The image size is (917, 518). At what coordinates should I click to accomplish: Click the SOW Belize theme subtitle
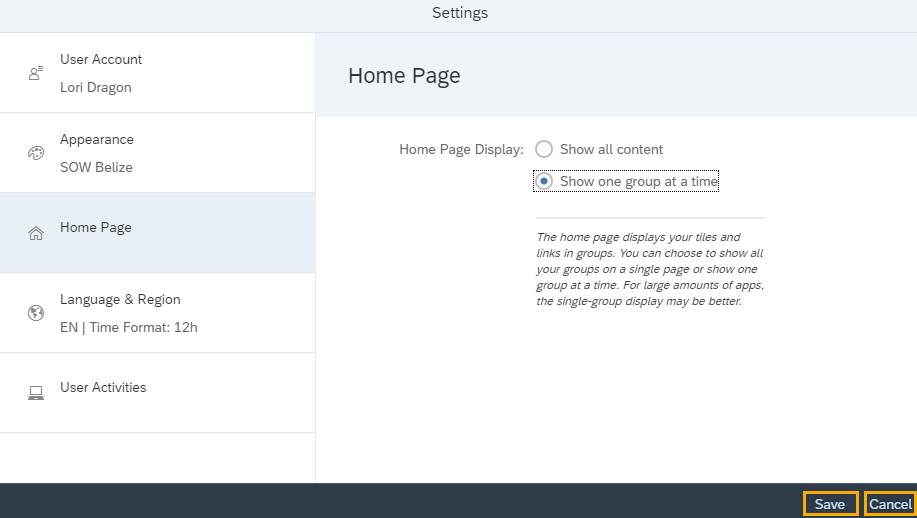[96, 167]
